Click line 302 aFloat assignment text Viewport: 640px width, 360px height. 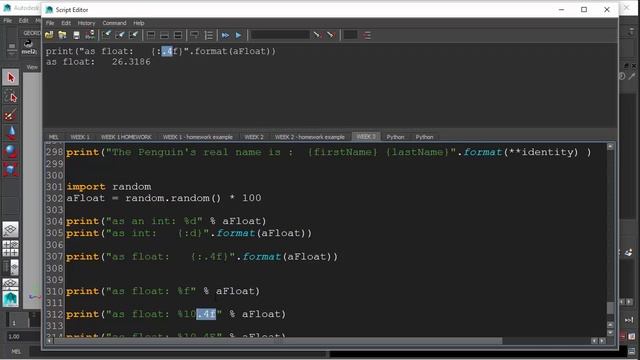[164, 198]
